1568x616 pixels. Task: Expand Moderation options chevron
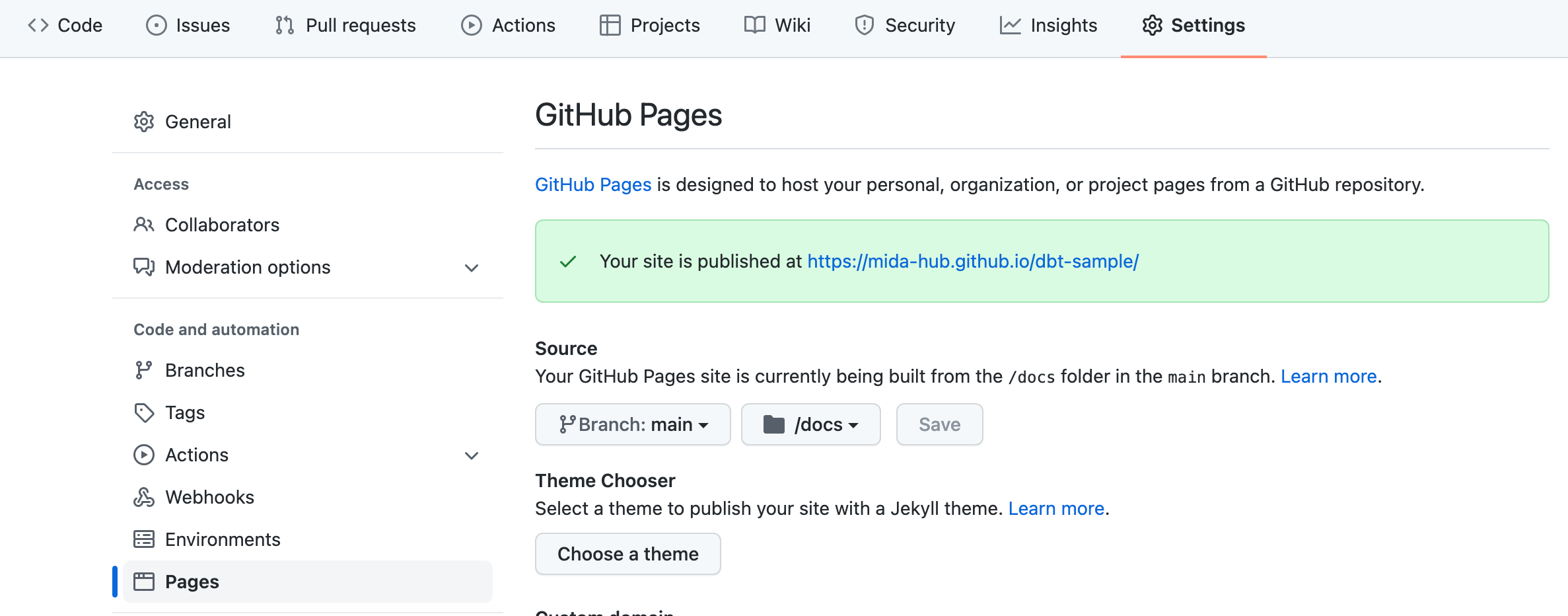click(x=472, y=268)
